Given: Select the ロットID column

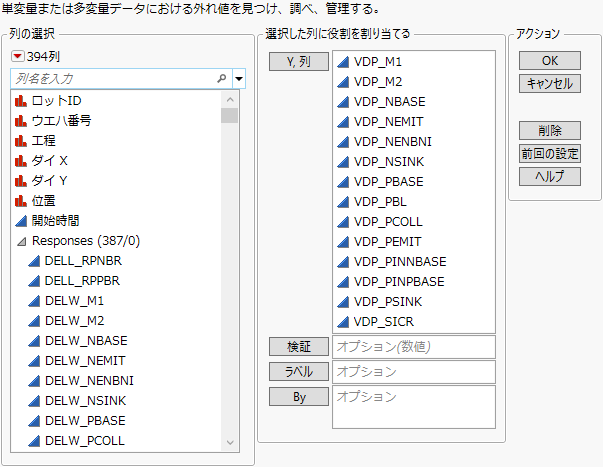Looking at the screenshot, I should (57, 101).
